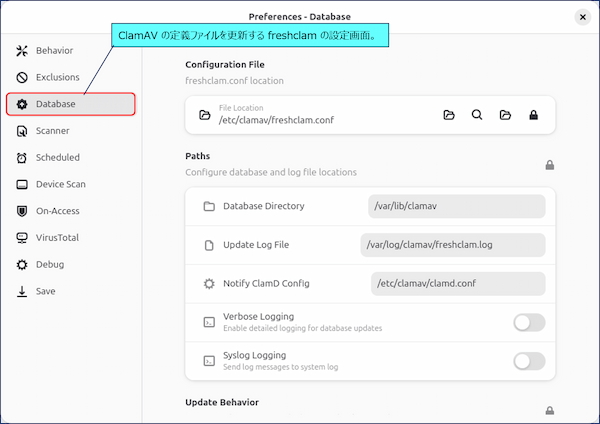Screen dimensions: 600x424
Task: Click the Debug cog icon
Action: pos(22,264)
